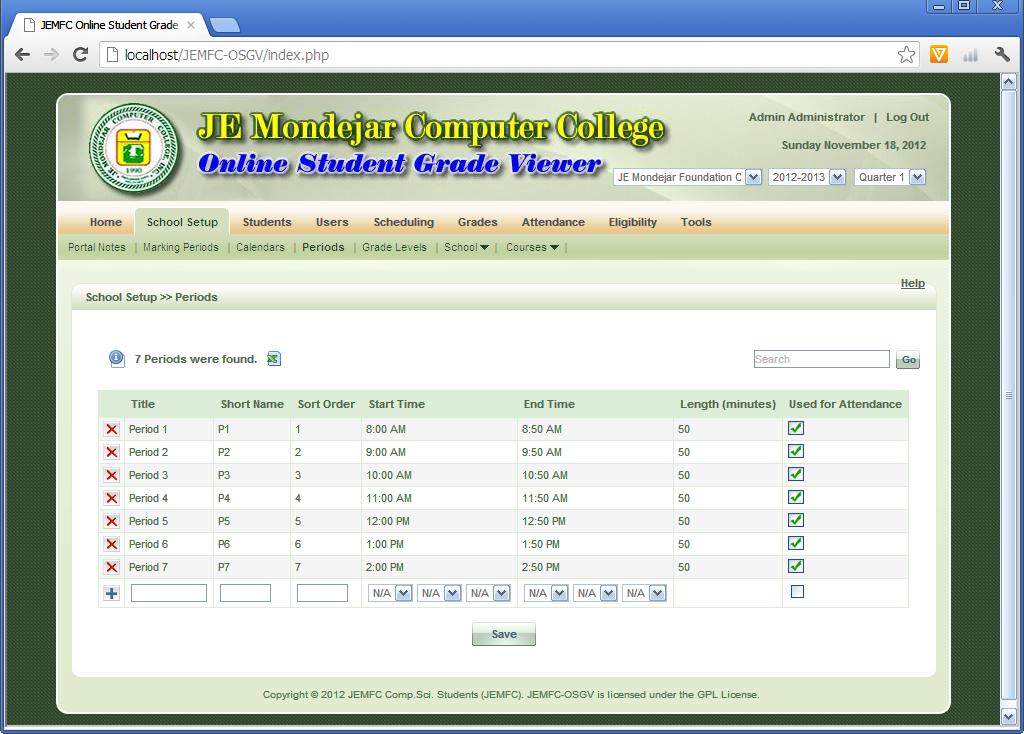Image resolution: width=1024 pixels, height=734 pixels.
Task: Uncheck Used for Attendance for Period 6
Action: [795, 543]
